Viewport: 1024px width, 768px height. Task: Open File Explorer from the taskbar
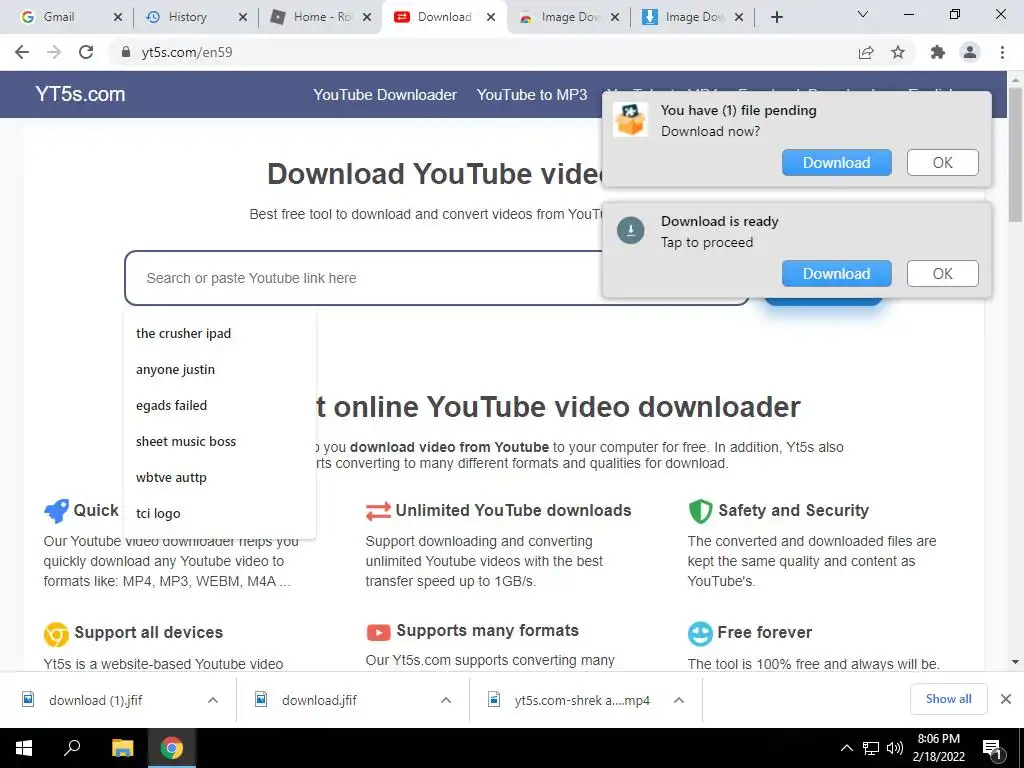(x=122, y=748)
